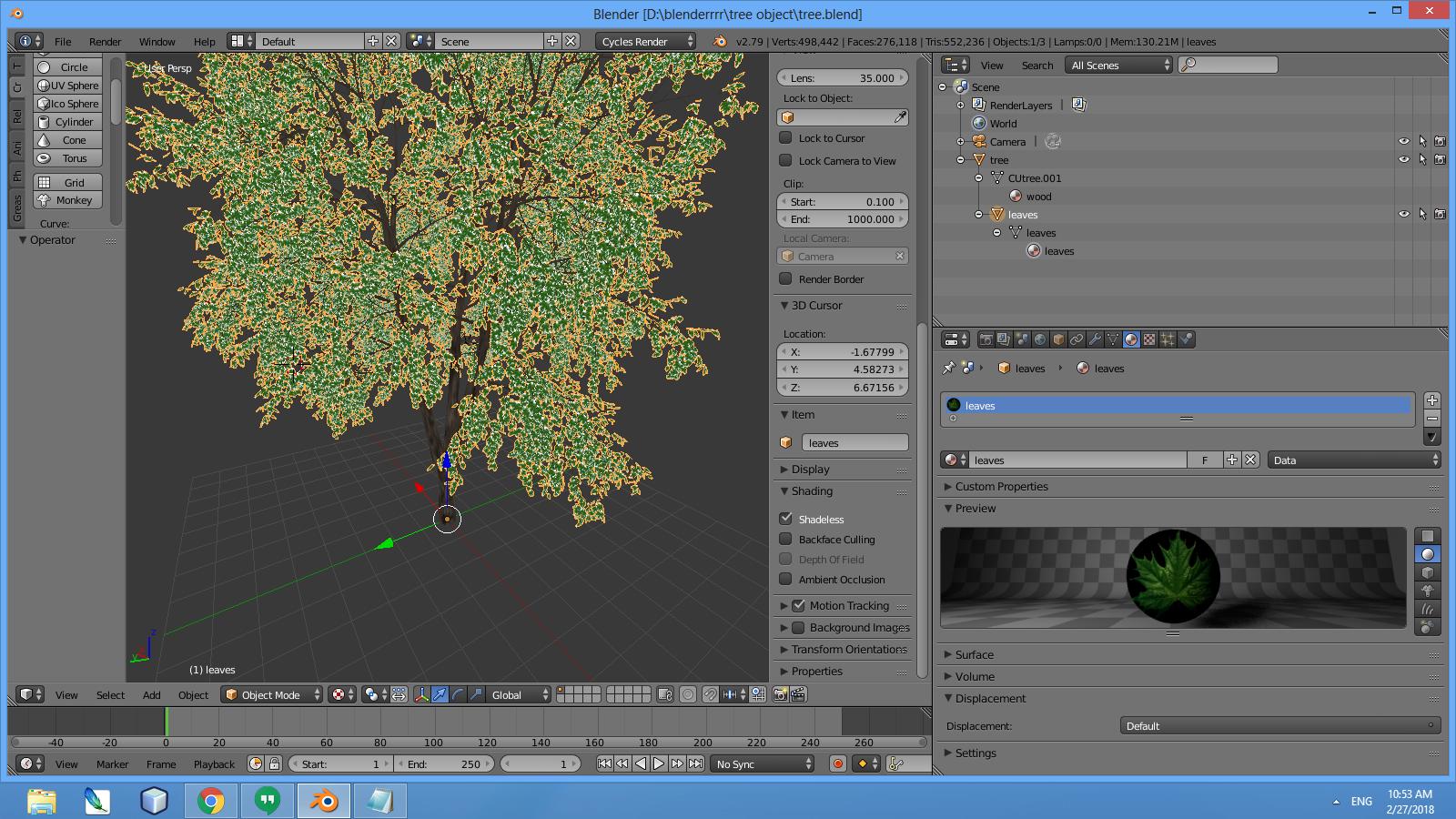Enable the Lock to Cursor checkbox
This screenshot has height=819, width=1456.
786,138
